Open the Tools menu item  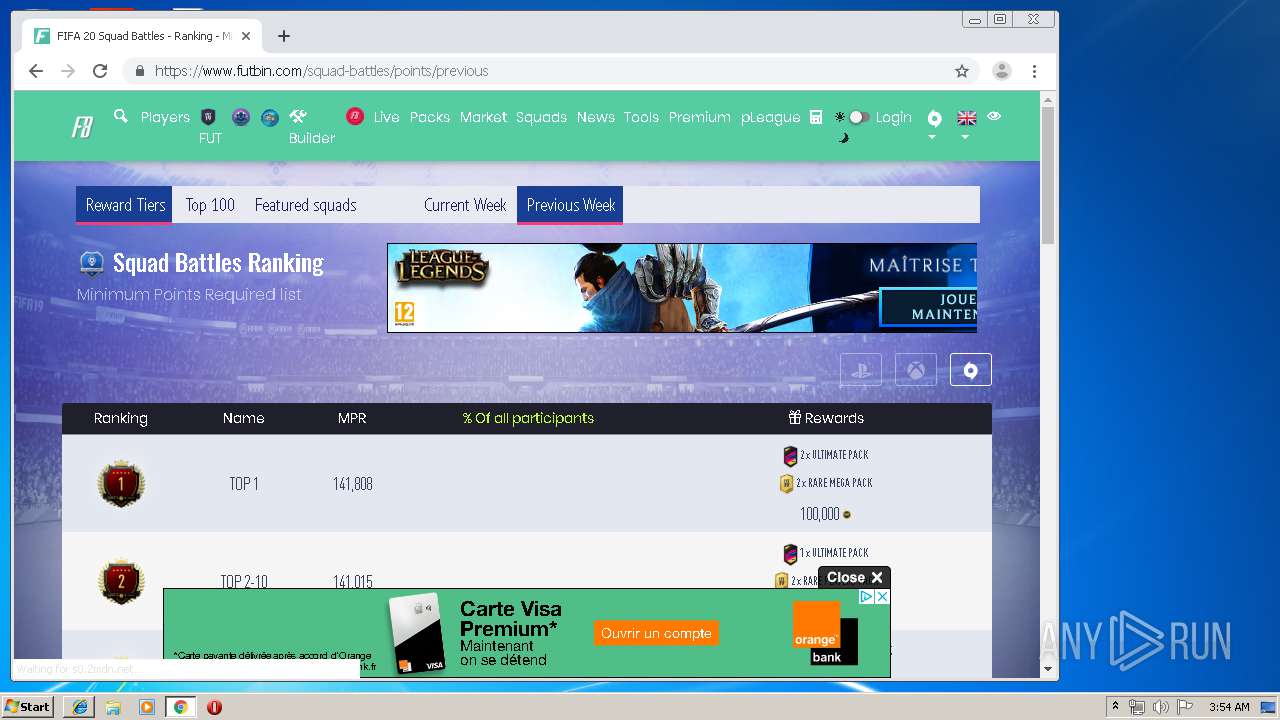coord(641,117)
